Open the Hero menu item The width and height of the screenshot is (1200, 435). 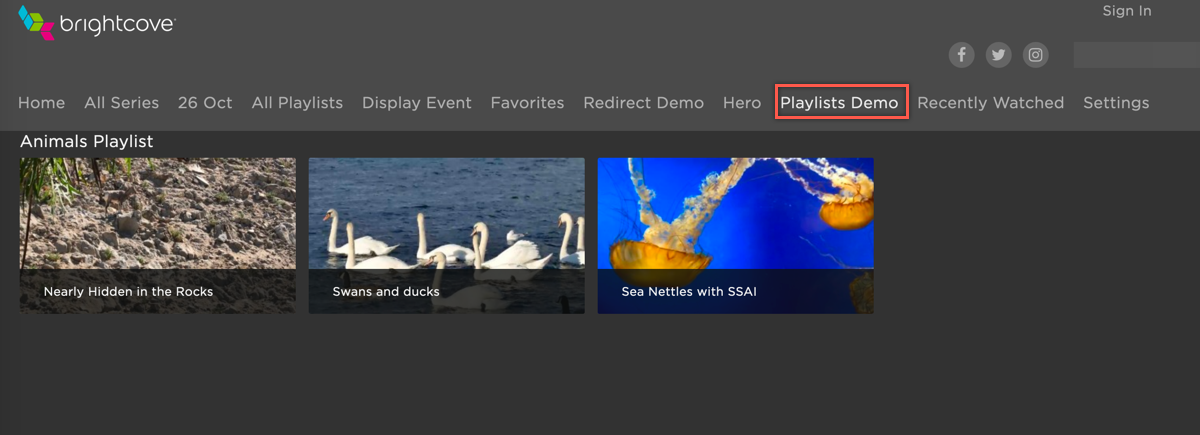[742, 103]
